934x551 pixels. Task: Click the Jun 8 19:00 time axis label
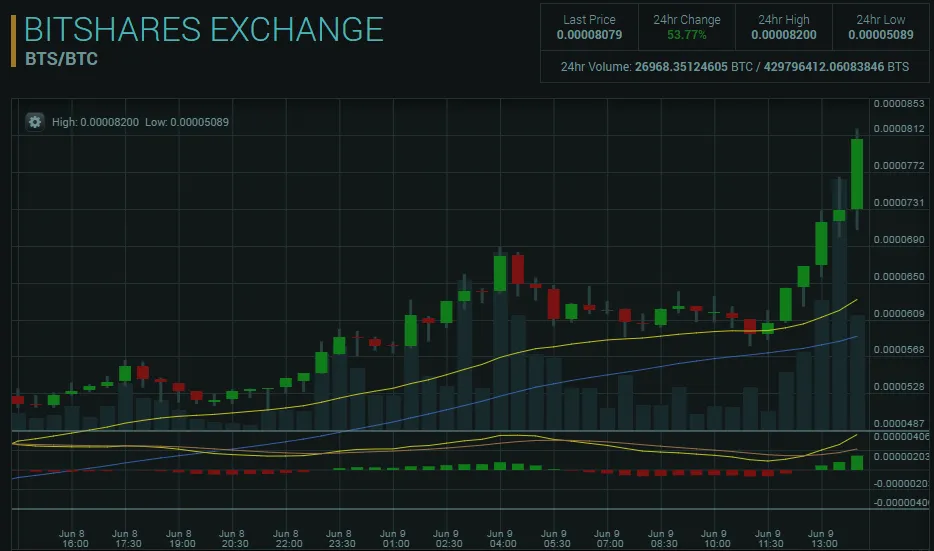pyautogui.click(x=180, y=538)
